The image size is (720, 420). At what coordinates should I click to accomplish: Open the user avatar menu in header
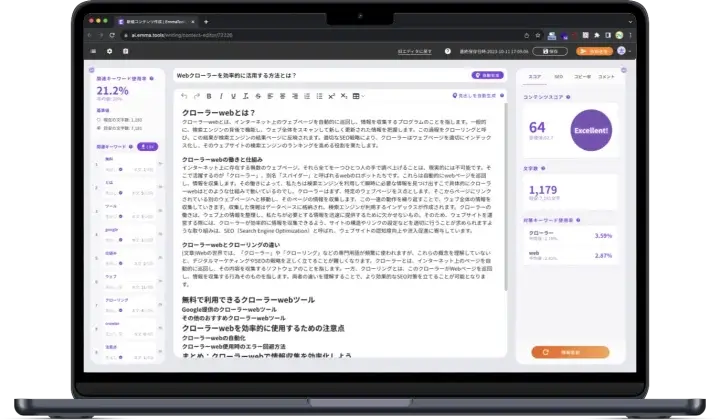click(x=620, y=50)
